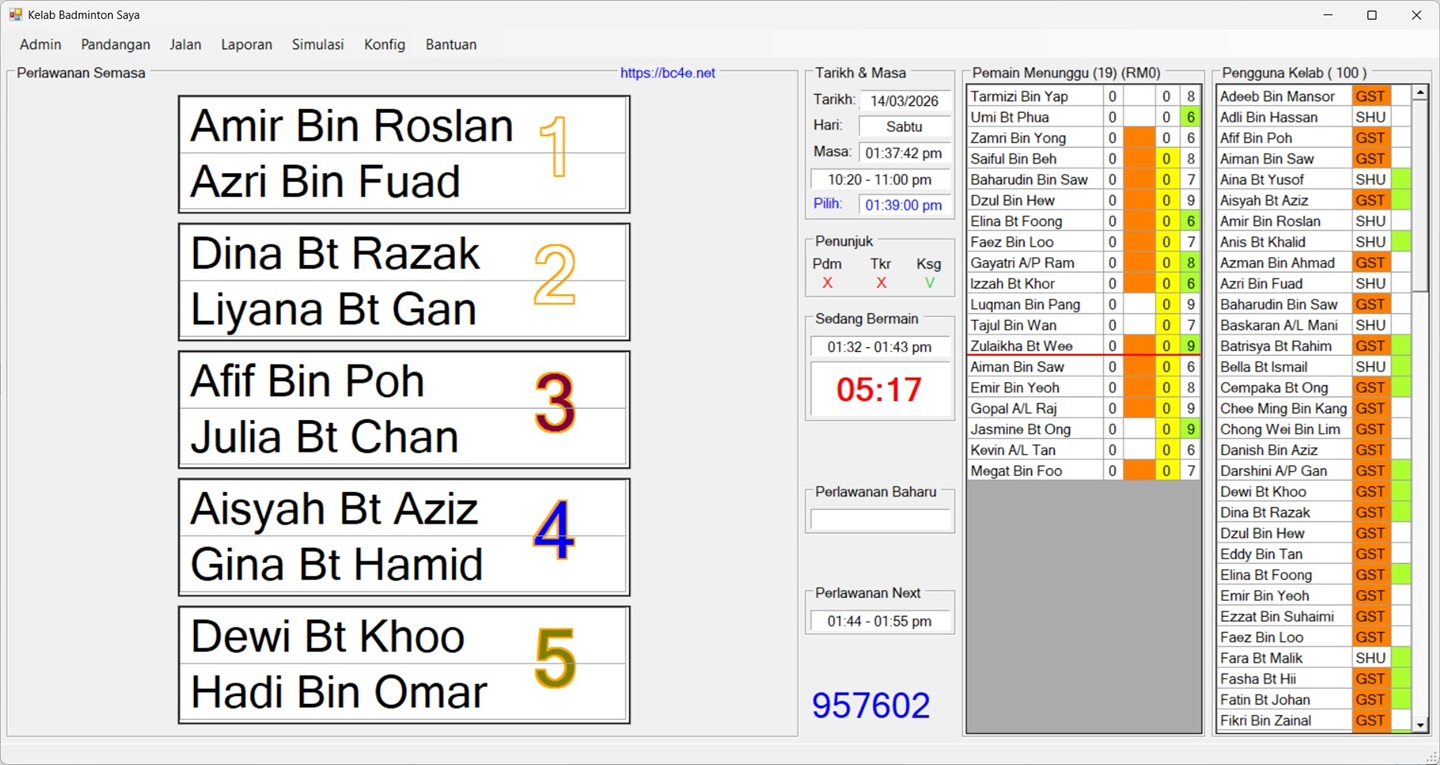Select Adeeb Bin Mansor in club users list

(1284, 96)
